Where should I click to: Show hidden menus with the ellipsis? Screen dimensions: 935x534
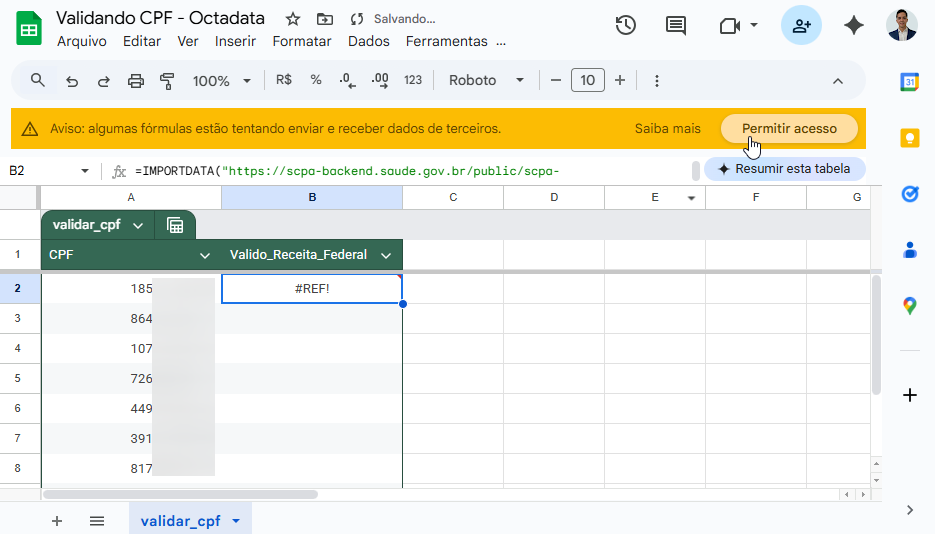pyautogui.click(x=501, y=43)
